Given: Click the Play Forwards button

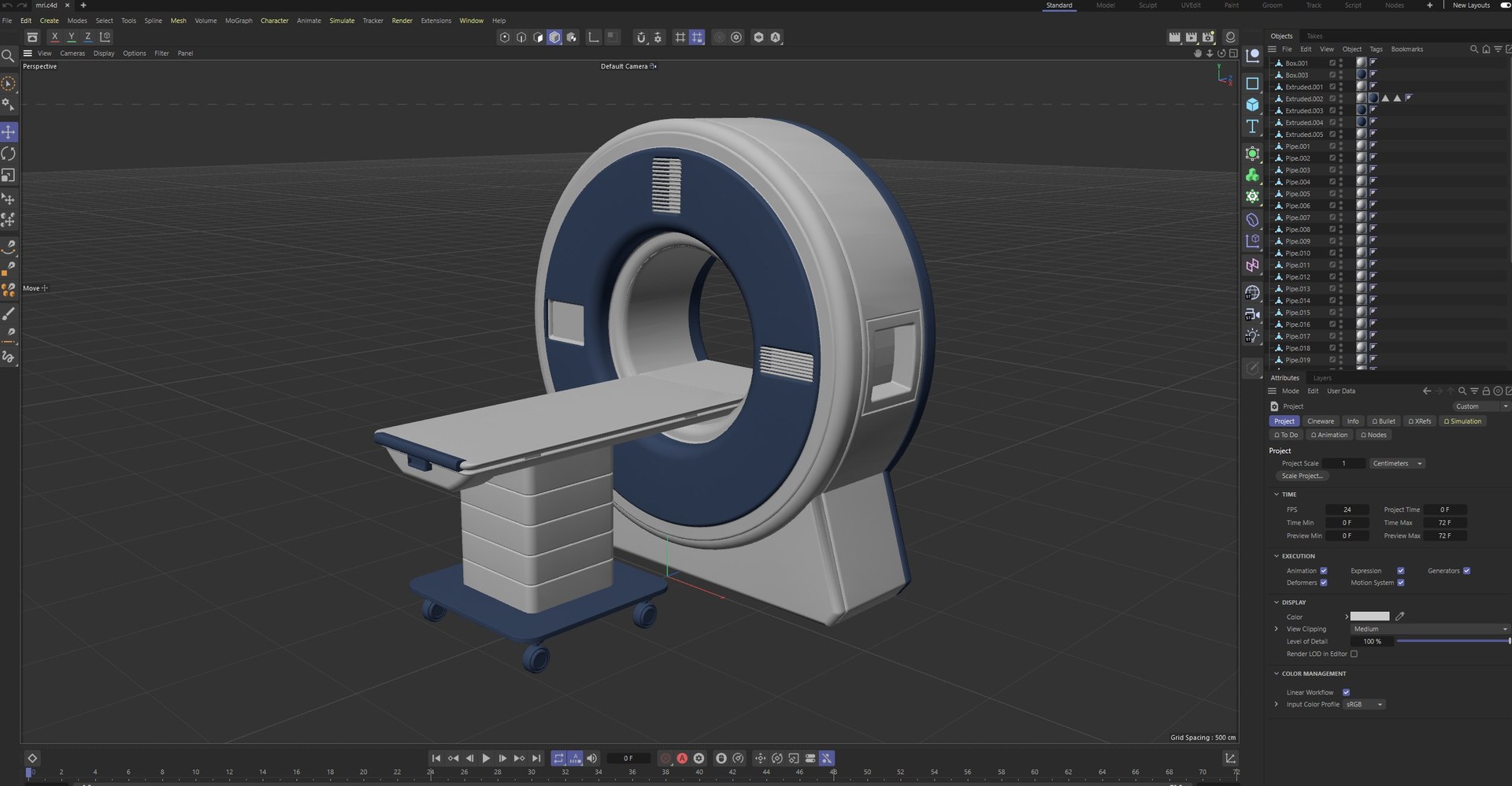Looking at the screenshot, I should (486, 758).
